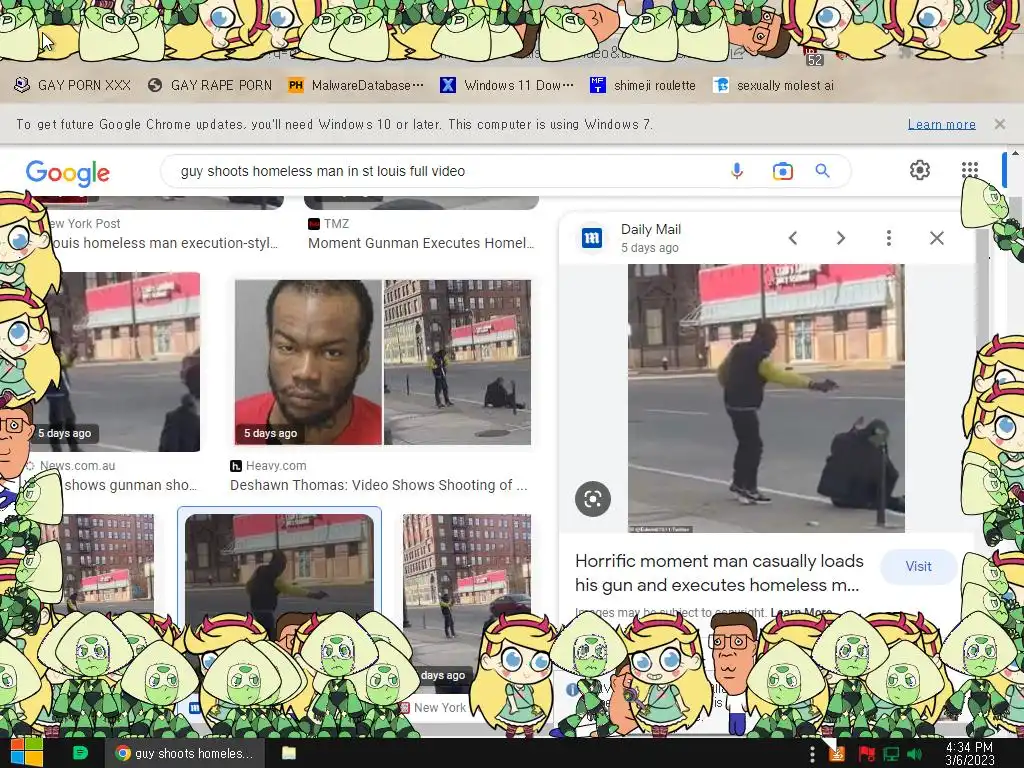Click the 'Daily Mail' preview source name
1024x768 pixels.
click(x=650, y=229)
